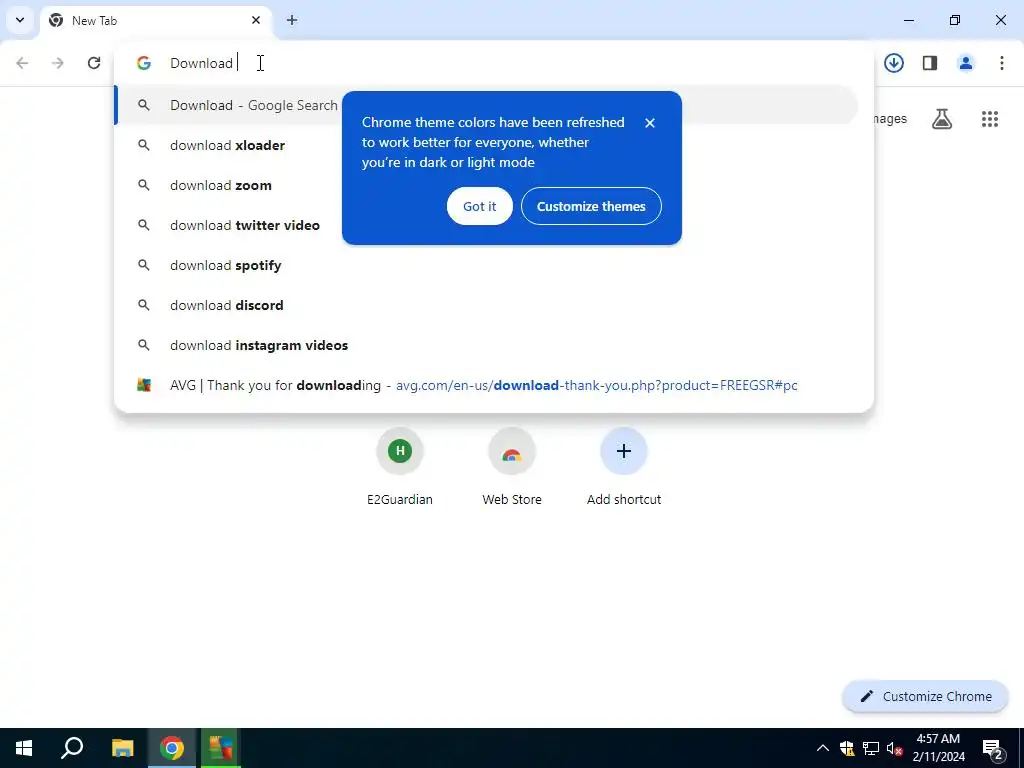The width and height of the screenshot is (1024, 768).
Task: Open the Windows Security tray icon
Action: point(847,748)
